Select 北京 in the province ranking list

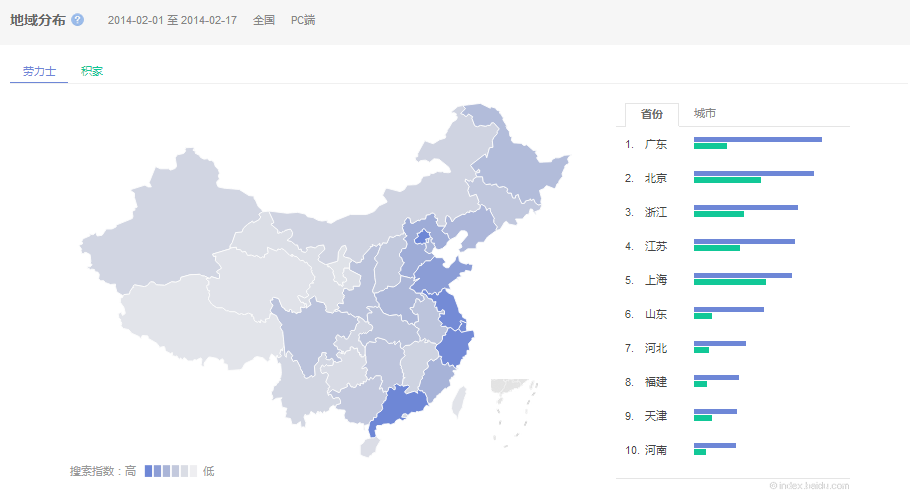point(656,178)
